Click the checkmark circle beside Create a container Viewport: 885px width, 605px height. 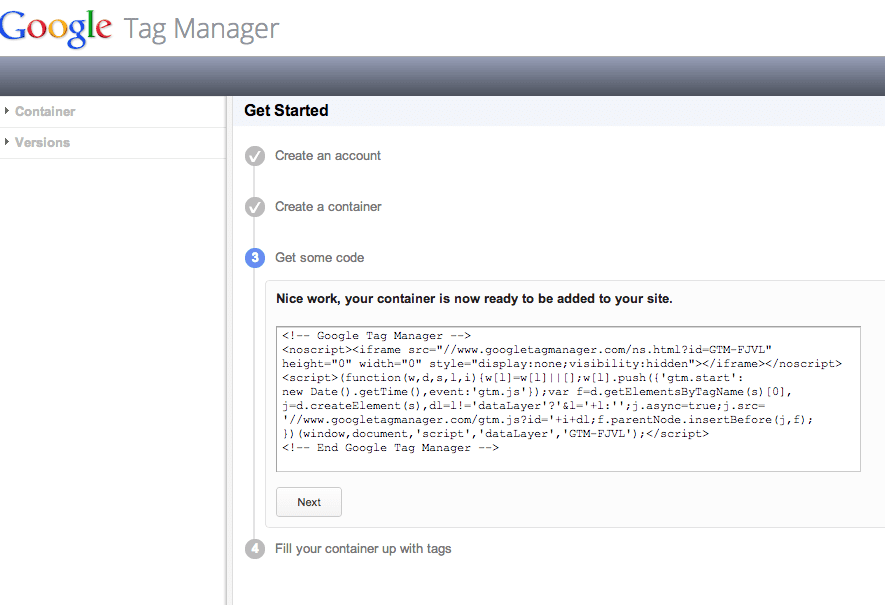point(255,206)
